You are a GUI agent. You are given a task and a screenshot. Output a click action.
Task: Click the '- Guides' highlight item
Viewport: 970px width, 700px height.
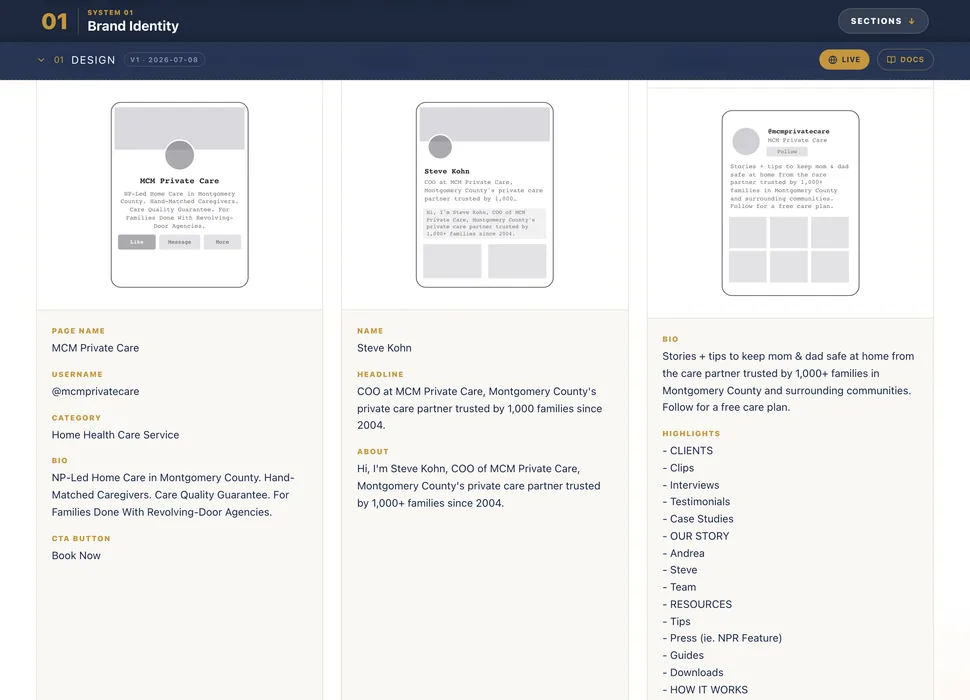[x=683, y=655]
